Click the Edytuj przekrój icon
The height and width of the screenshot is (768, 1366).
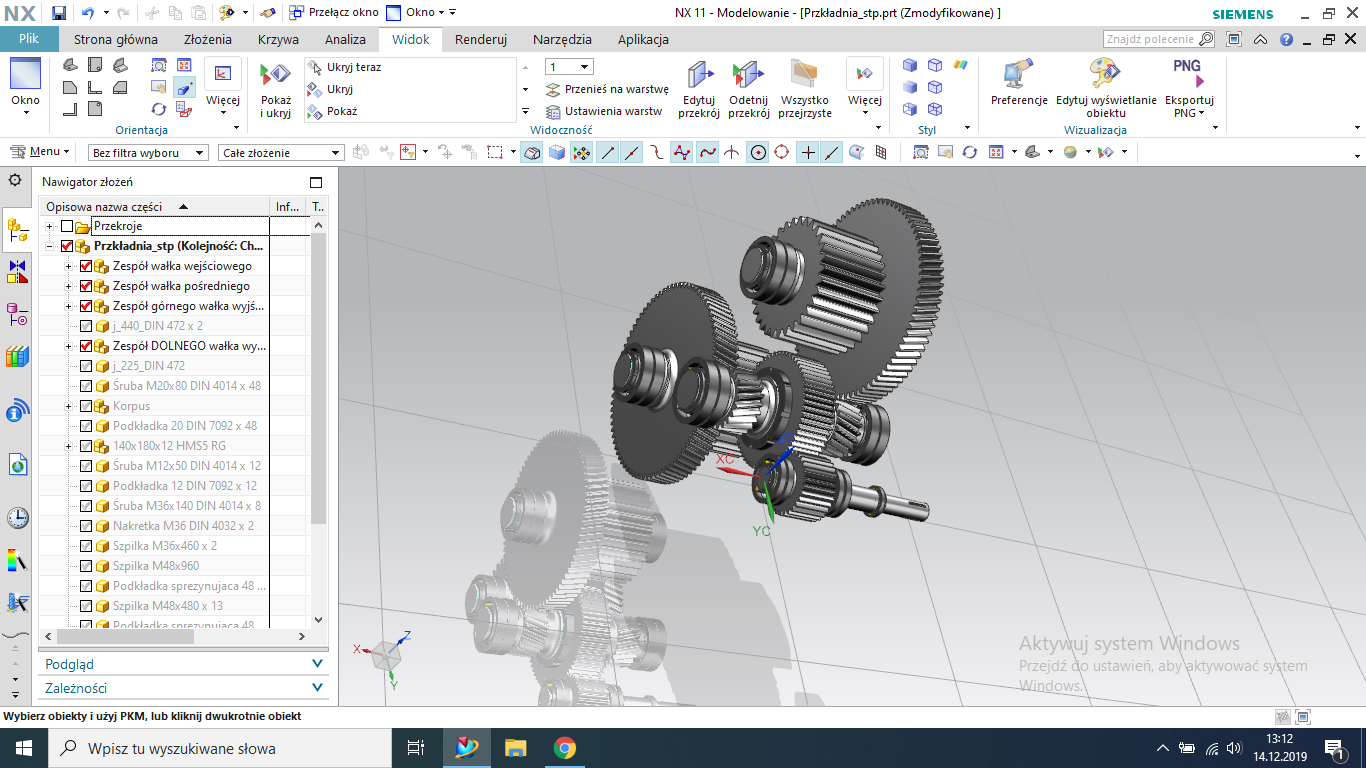(x=700, y=76)
